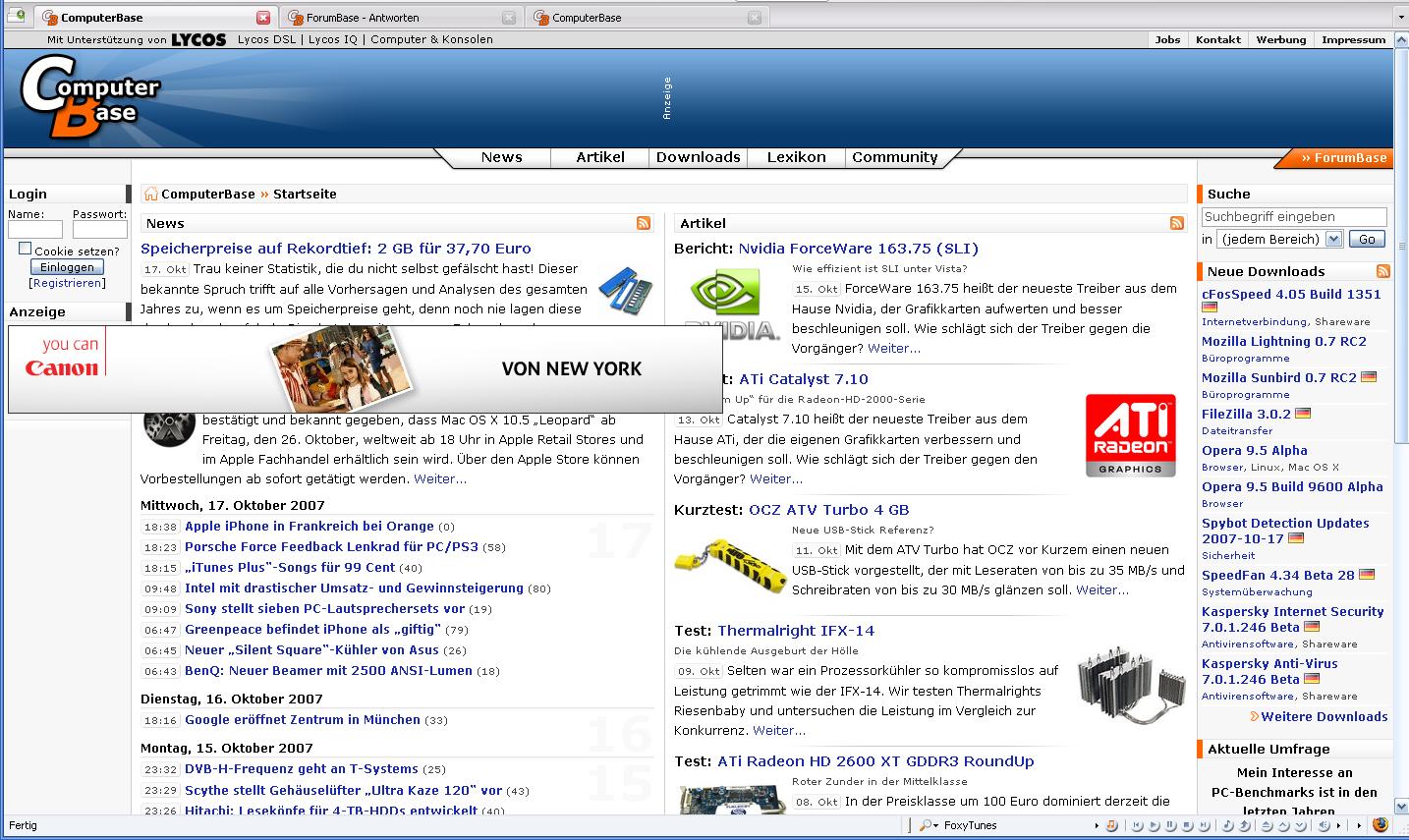Click the FoxyTunes search magnifier icon
Screen dimensions: 1409x840
(x=925, y=825)
